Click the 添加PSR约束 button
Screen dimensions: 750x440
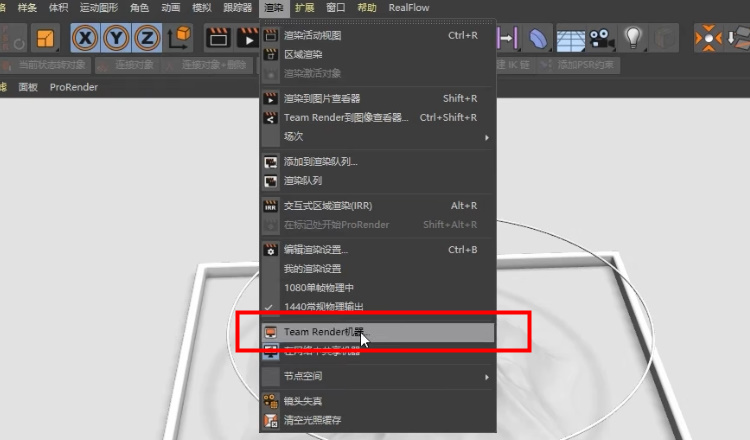[x=577, y=65]
